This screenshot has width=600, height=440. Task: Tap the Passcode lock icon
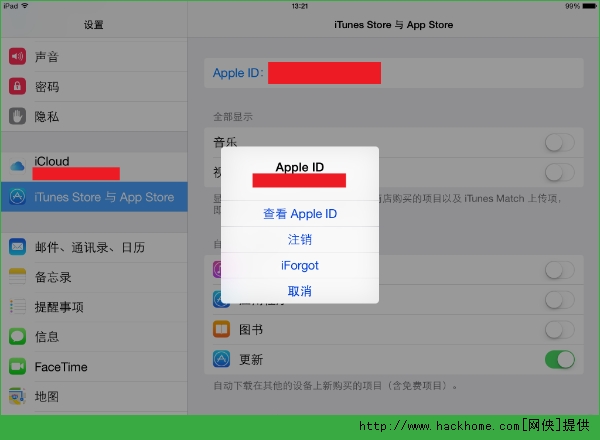17,86
